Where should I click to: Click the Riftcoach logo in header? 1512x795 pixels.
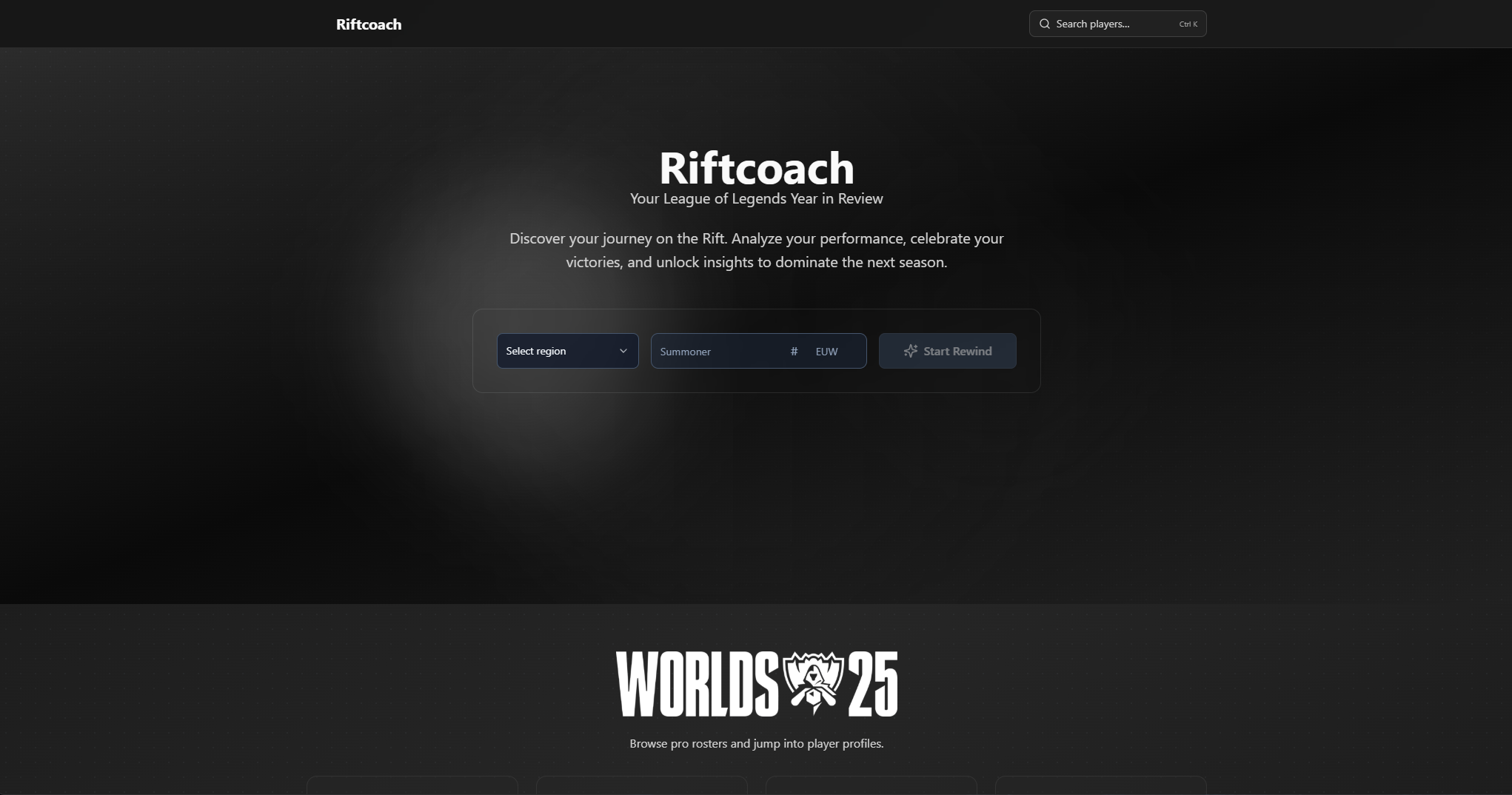(x=369, y=24)
